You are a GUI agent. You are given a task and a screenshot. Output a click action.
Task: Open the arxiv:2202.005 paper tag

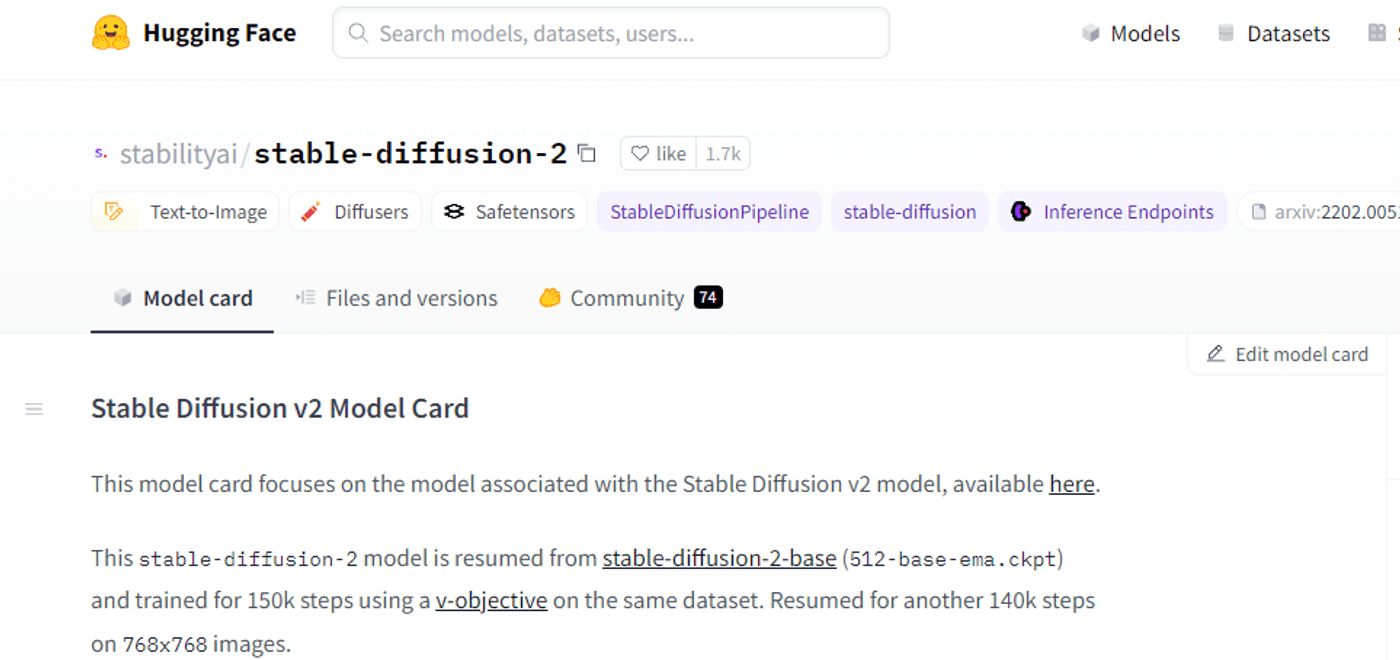(1330, 211)
